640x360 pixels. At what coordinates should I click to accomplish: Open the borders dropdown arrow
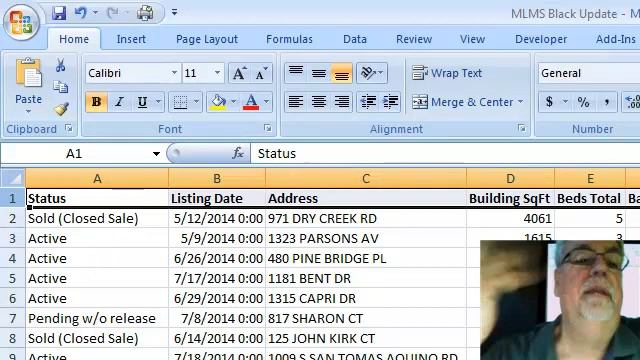click(x=196, y=102)
